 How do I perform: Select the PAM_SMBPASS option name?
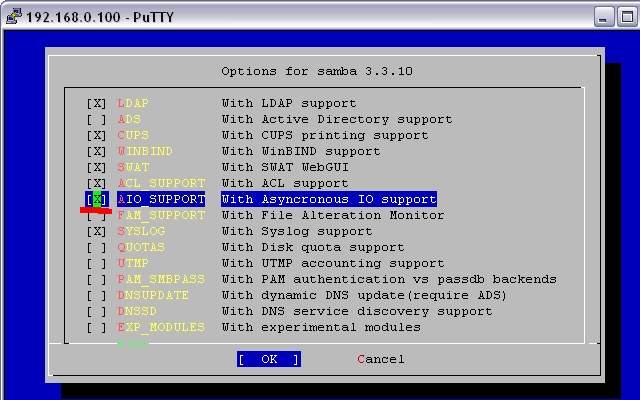(x=161, y=279)
